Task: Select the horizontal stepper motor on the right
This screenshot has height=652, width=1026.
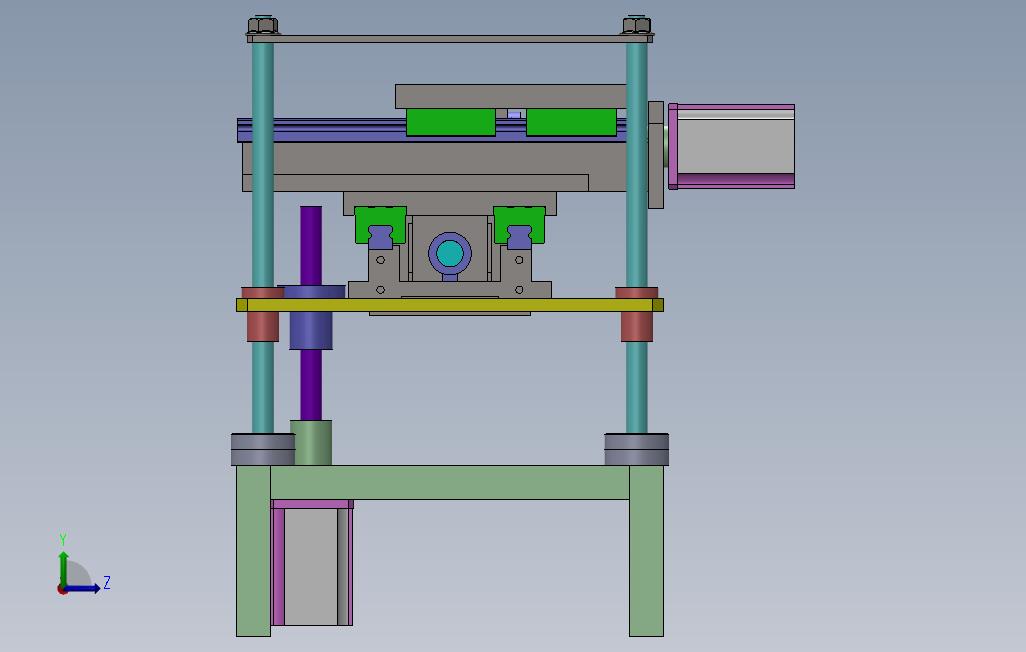Action: (x=732, y=146)
